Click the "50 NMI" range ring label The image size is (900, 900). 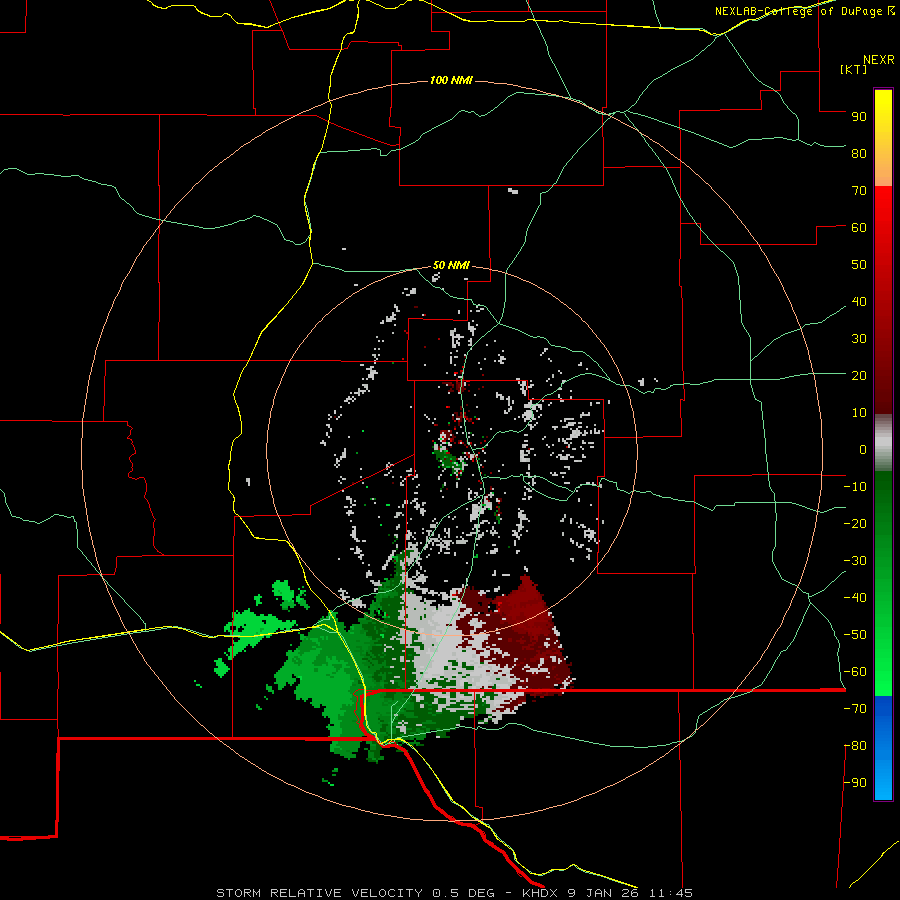click(451, 265)
